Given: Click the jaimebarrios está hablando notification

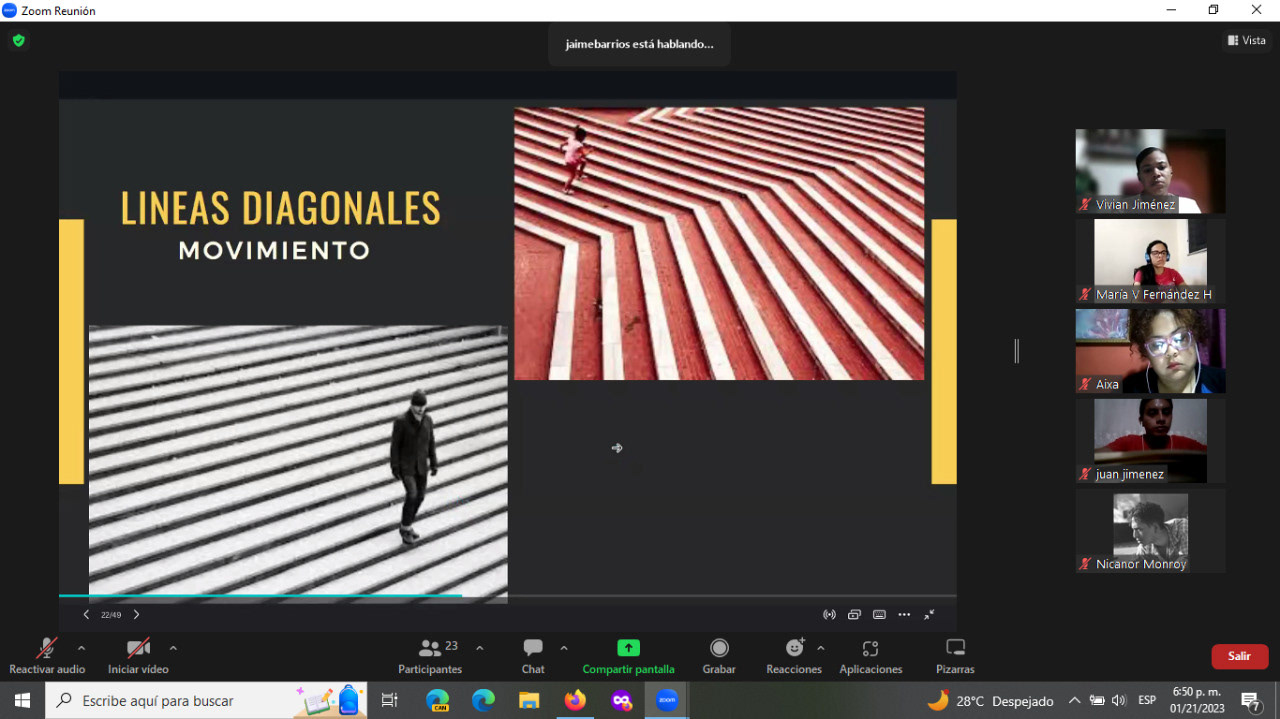Looking at the screenshot, I should coord(639,44).
